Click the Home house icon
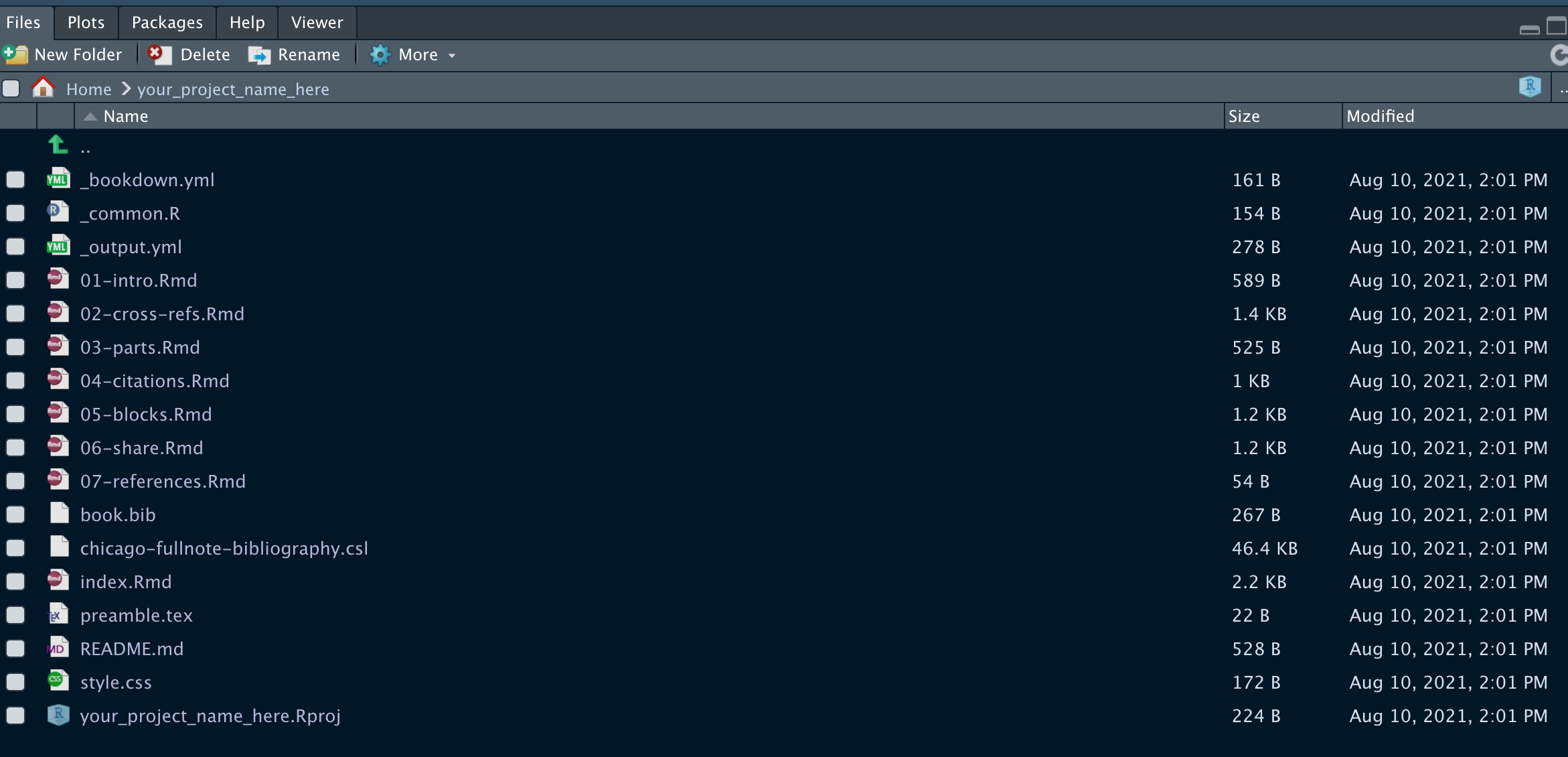 pos(43,88)
